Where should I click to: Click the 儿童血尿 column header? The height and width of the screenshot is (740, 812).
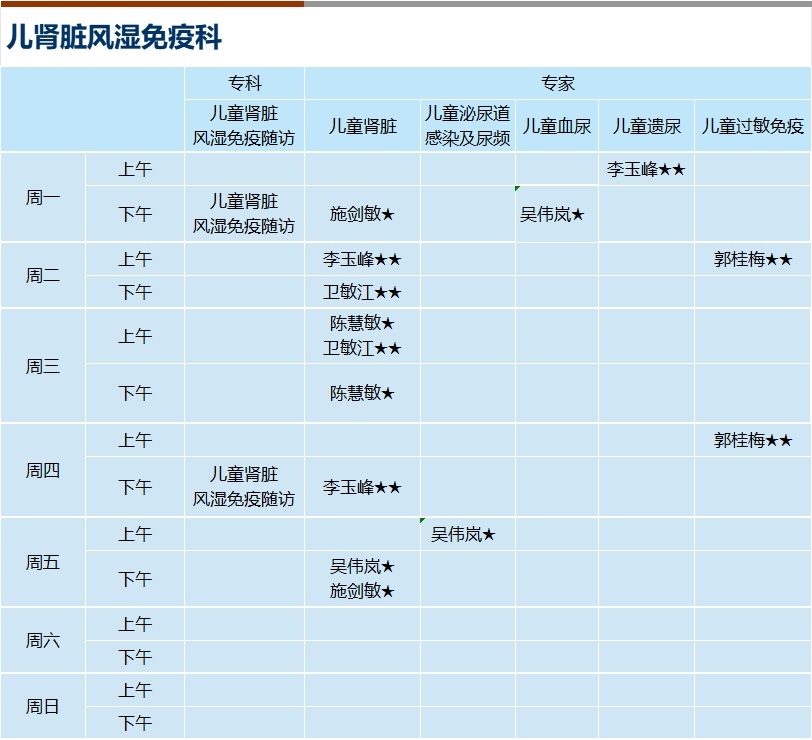click(557, 126)
